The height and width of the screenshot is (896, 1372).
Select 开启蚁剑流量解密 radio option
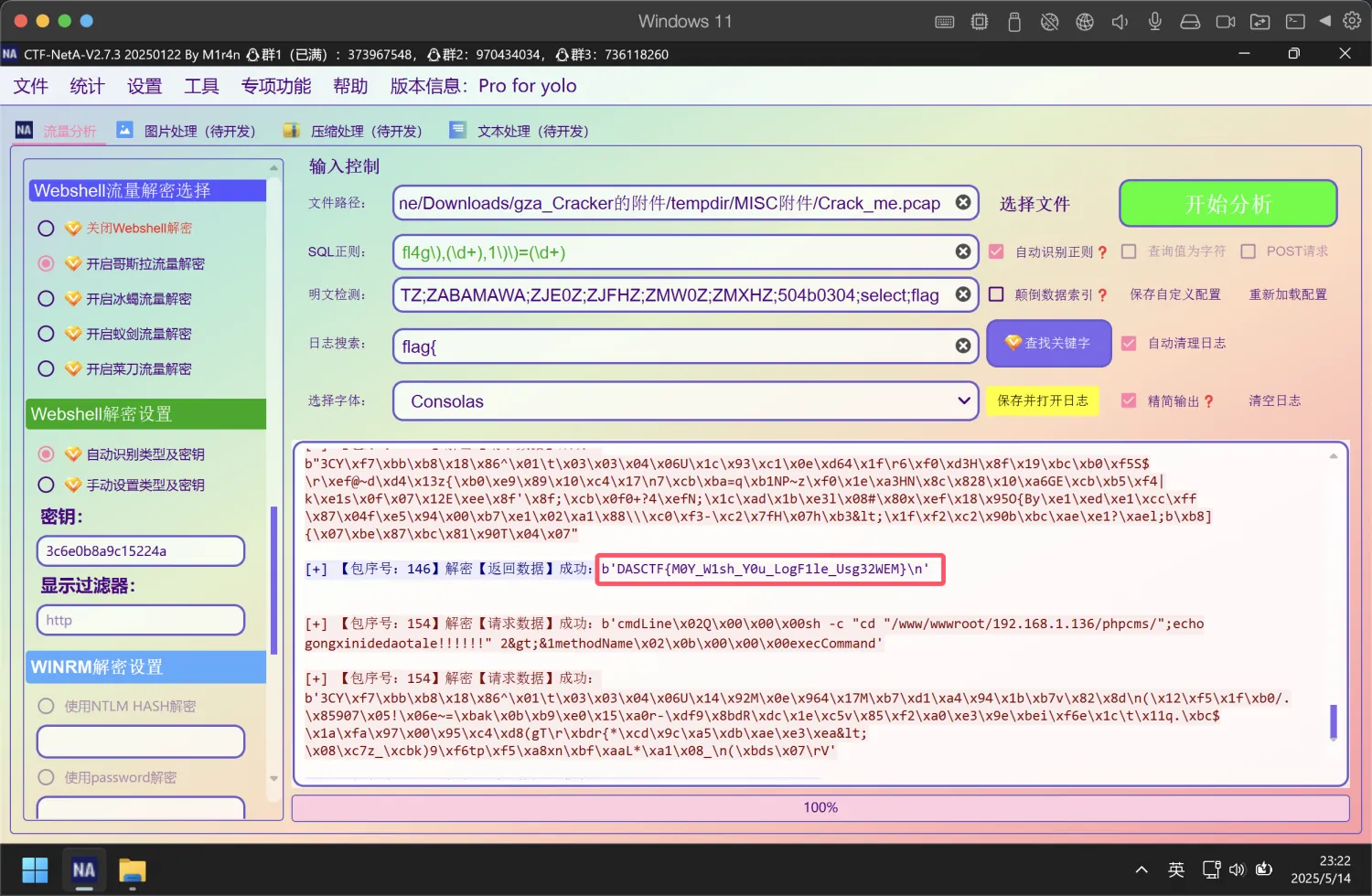46,334
